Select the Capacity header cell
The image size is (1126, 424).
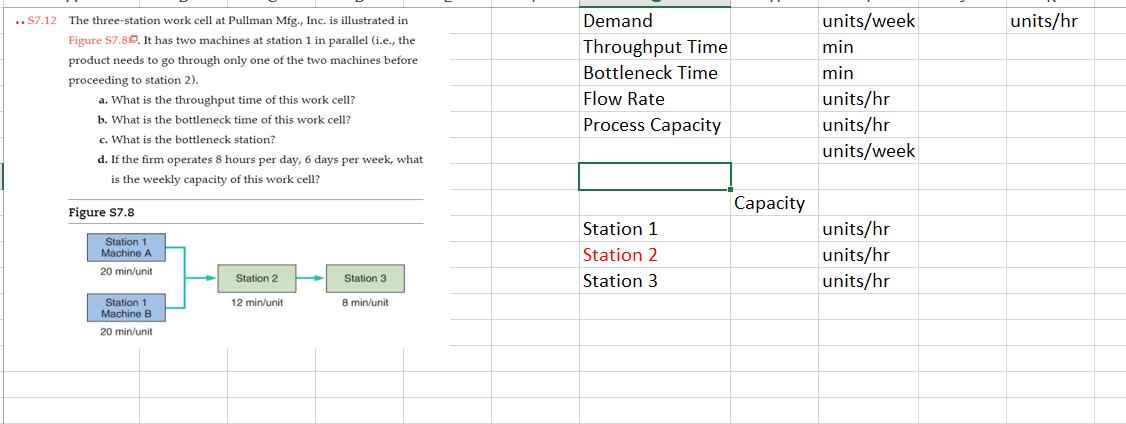pyautogui.click(x=775, y=203)
